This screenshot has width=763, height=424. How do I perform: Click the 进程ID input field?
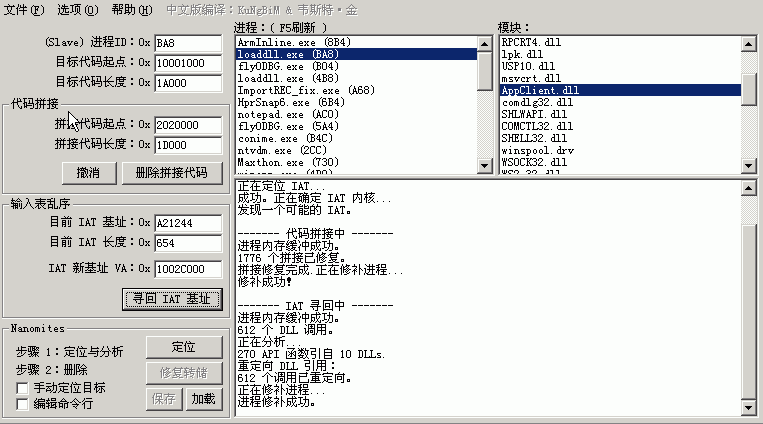point(188,43)
